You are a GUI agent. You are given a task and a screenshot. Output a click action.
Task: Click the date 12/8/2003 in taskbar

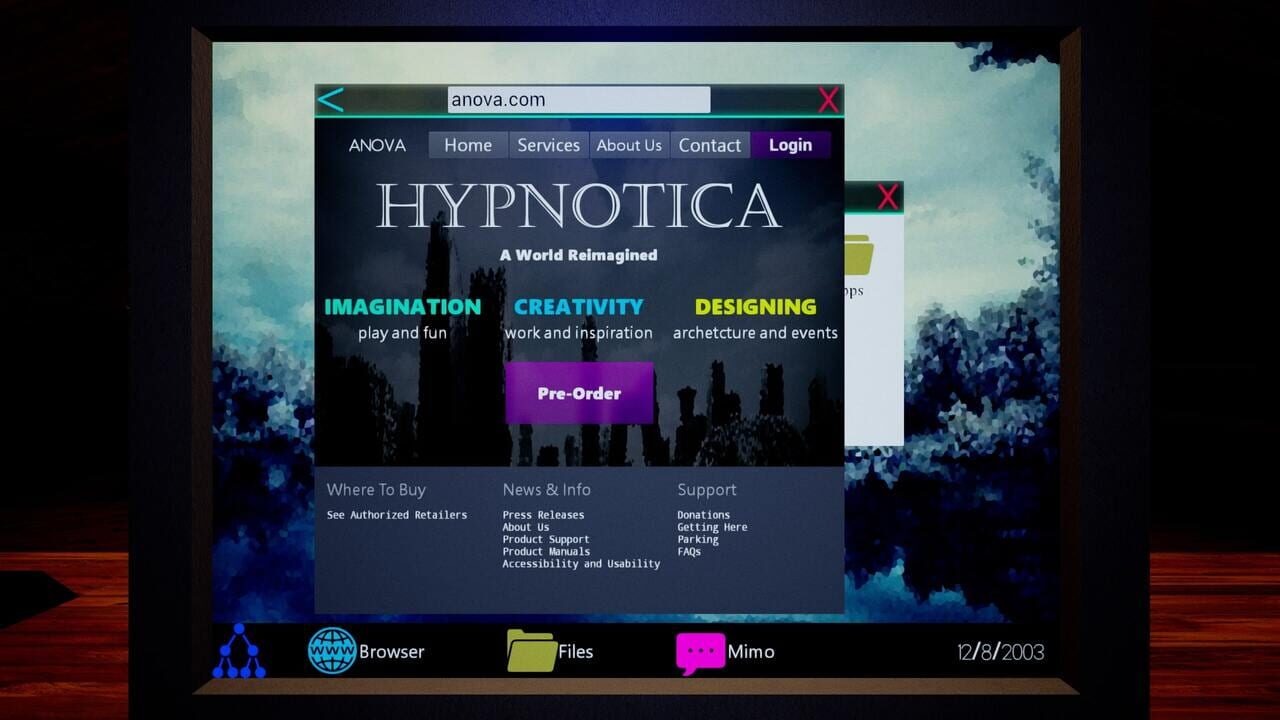1000,652
